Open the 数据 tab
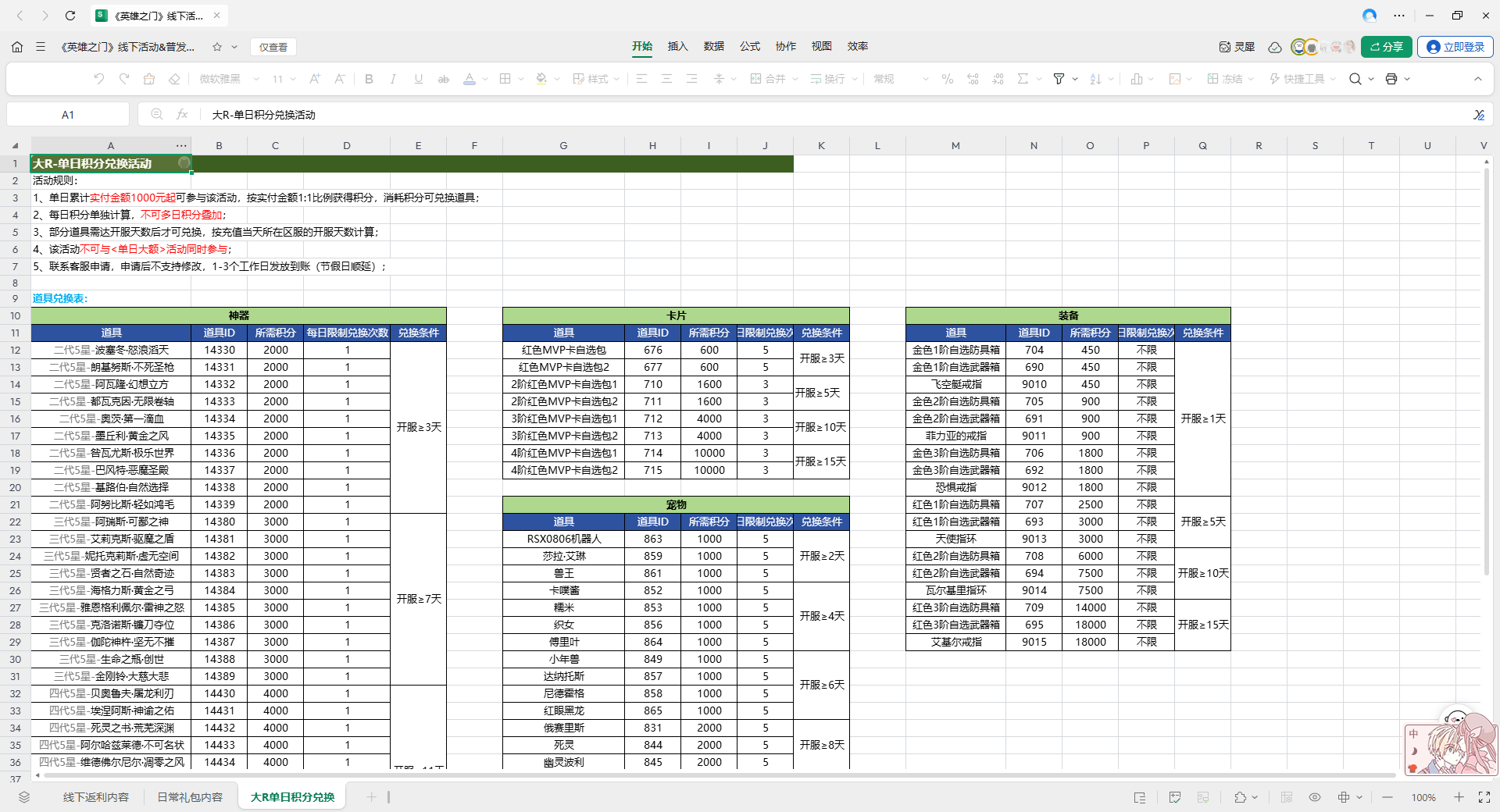The image size is (1500, 812). (714, 47)
